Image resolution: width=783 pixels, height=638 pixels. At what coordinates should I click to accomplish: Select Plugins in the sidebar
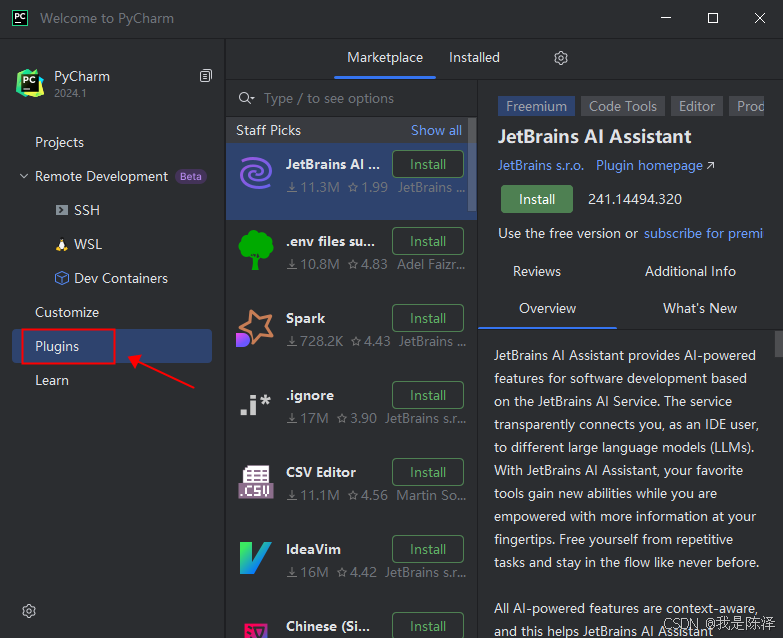(112, 346)
